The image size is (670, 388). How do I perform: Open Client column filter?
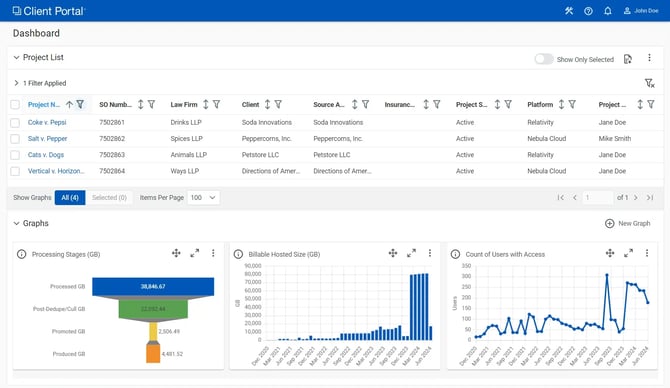tap(278, 104)
